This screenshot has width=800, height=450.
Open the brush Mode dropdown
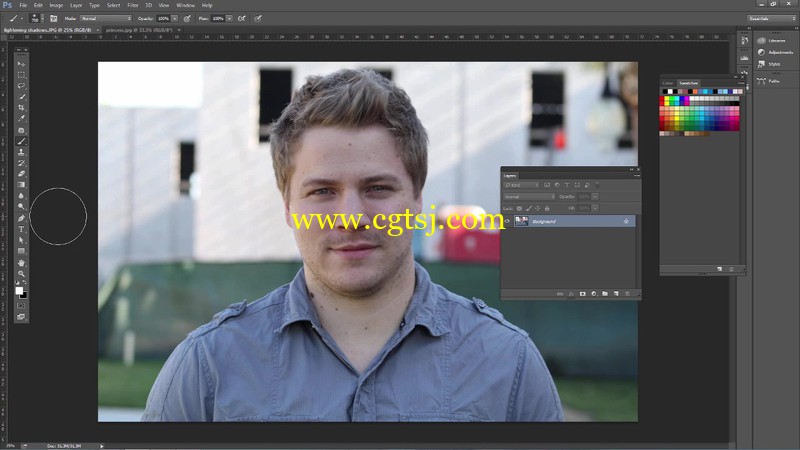(106, 18)
